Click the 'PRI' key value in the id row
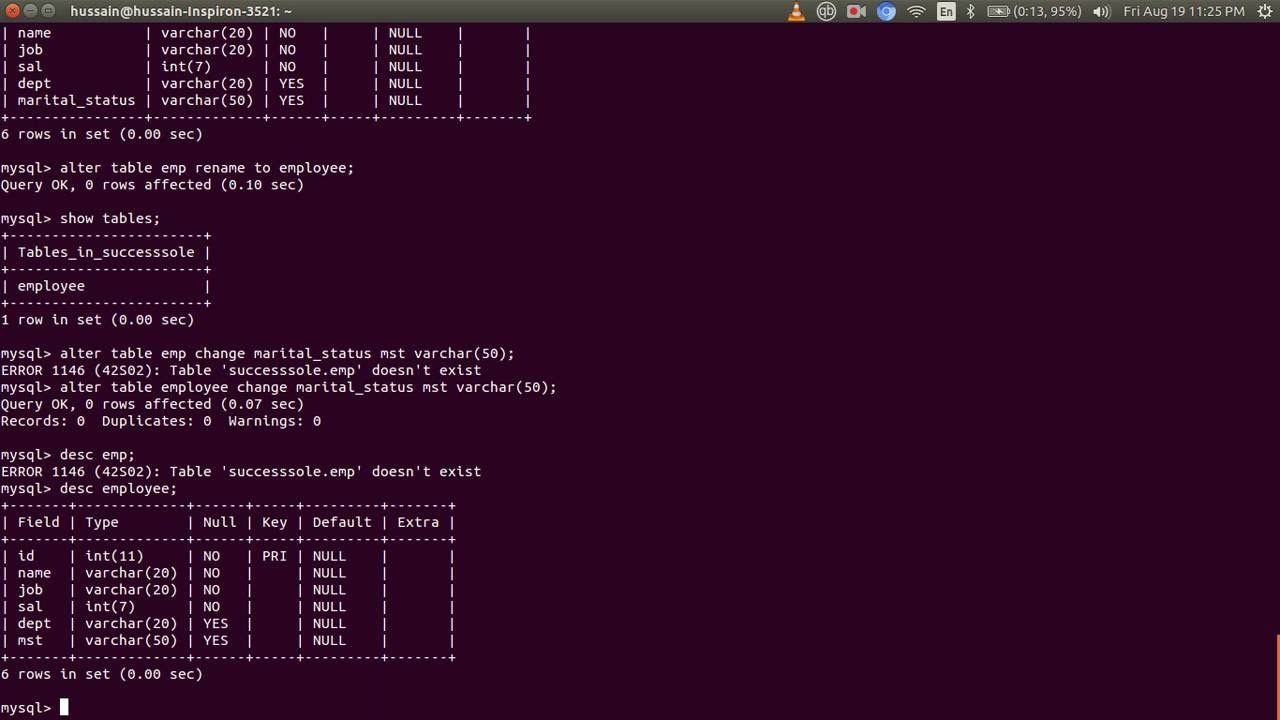1280x720 pixels. (275, 556)
